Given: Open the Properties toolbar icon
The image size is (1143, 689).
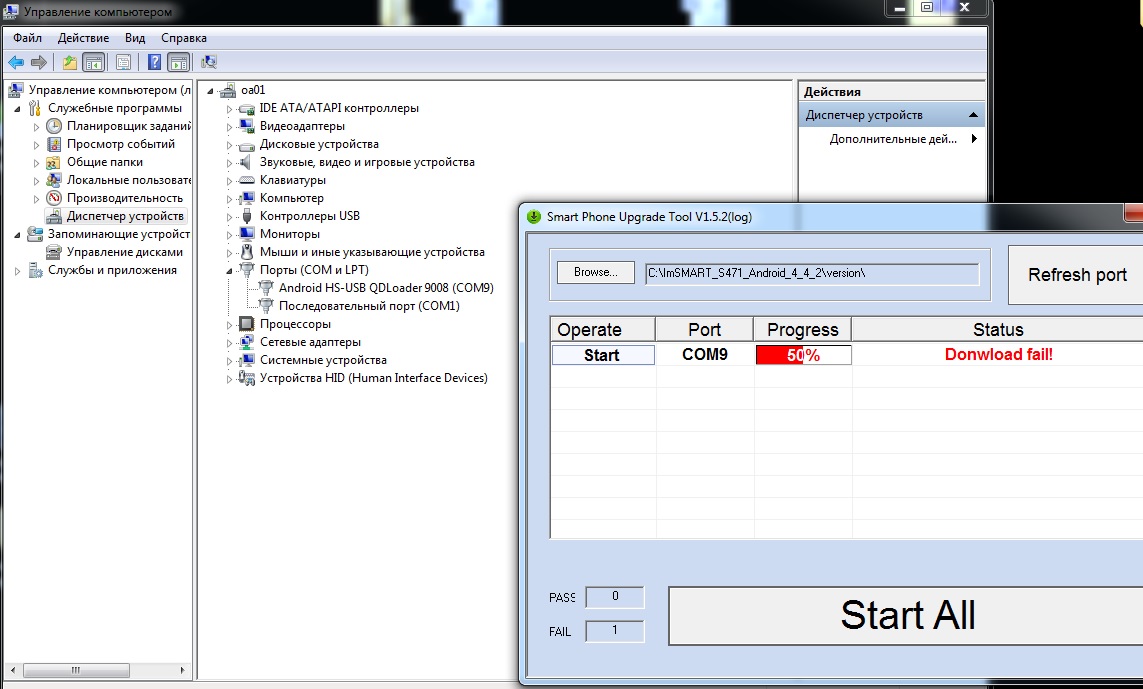Looking at the screenshot, I should pos(123,62).
